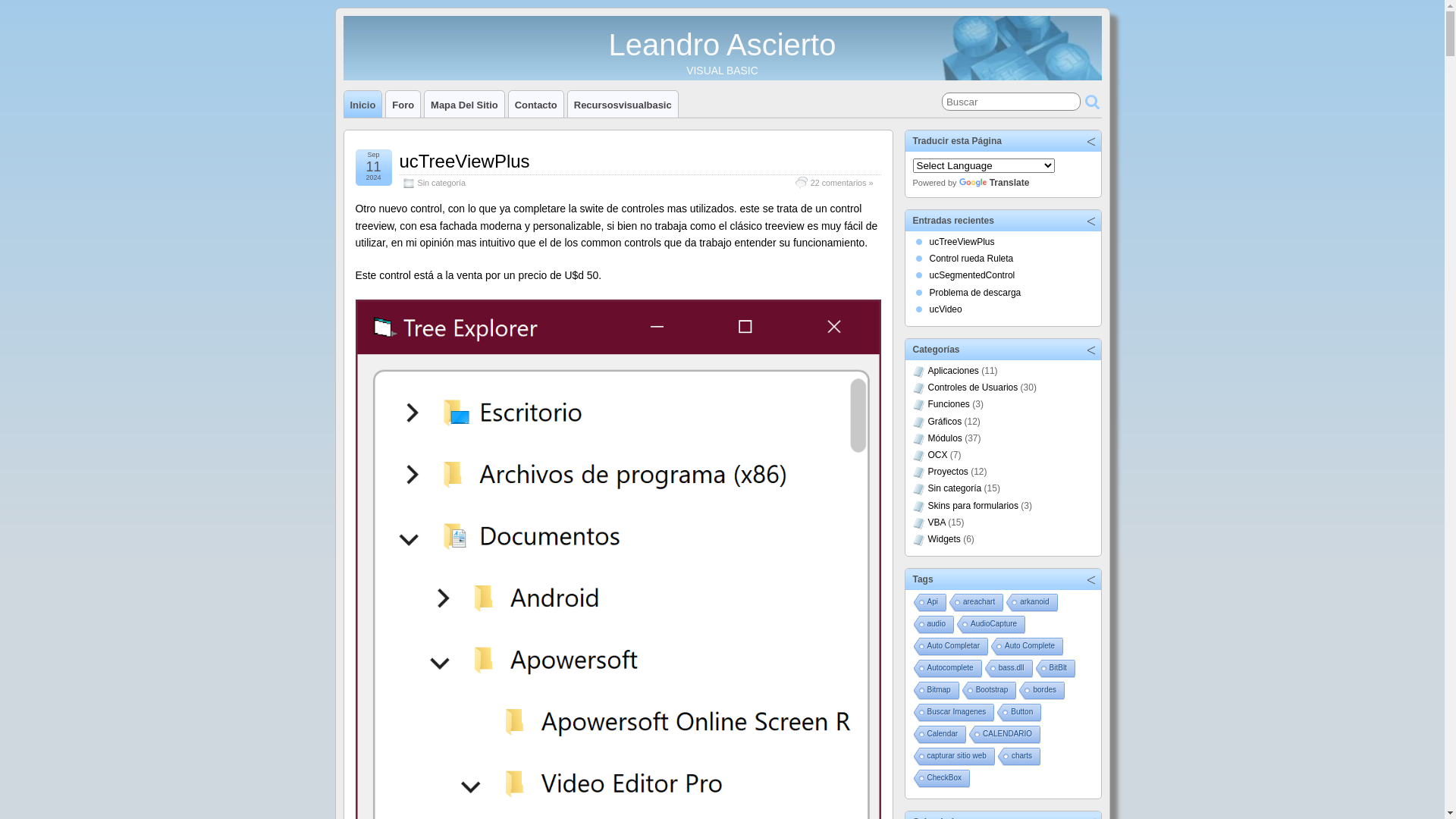Image resolution: width=1456 pixels, height=819 pixels.
Task: Collapse the Categorías widget arrow
Action: 1090,350
